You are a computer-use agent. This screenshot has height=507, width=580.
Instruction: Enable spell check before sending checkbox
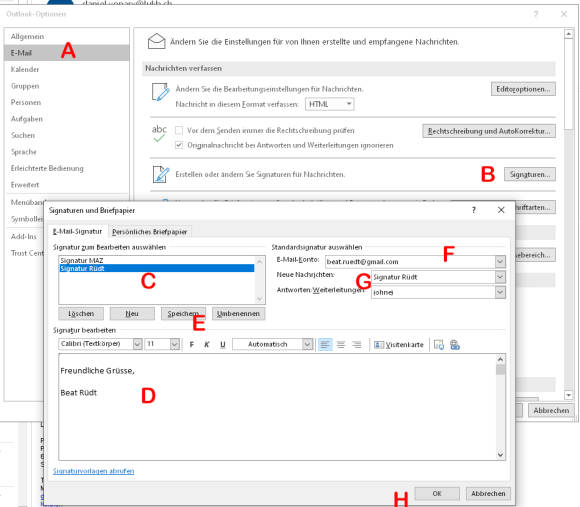coord(179,131)
